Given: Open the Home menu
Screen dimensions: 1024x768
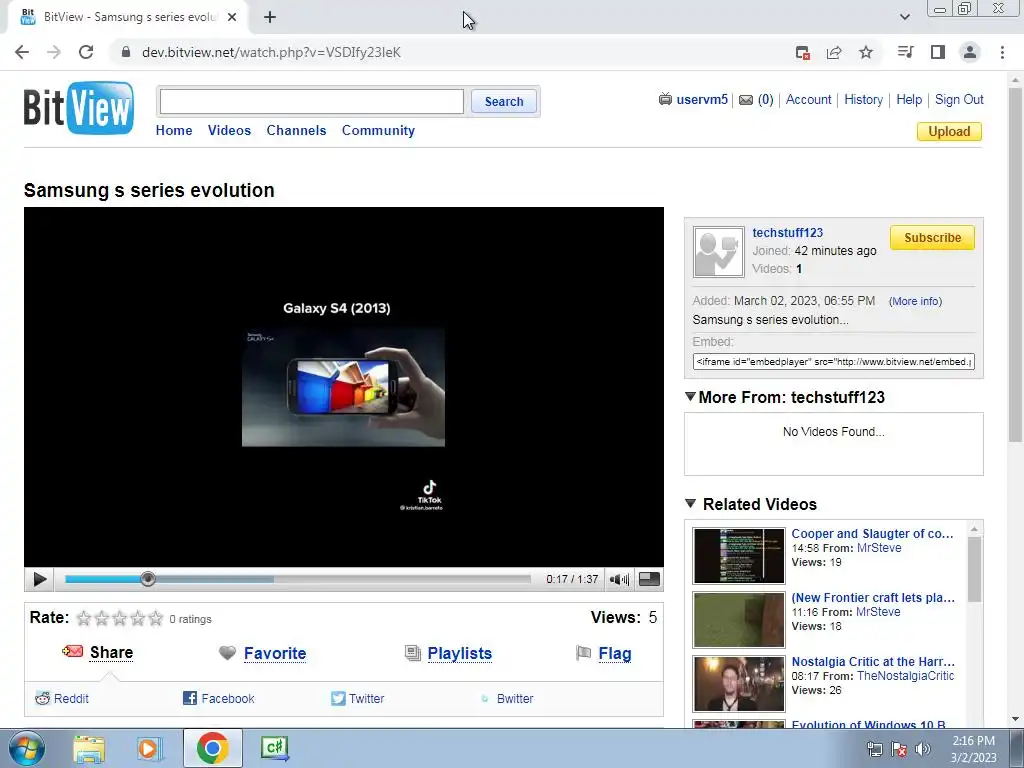Looking at the screenshot, I should (174, 130).
